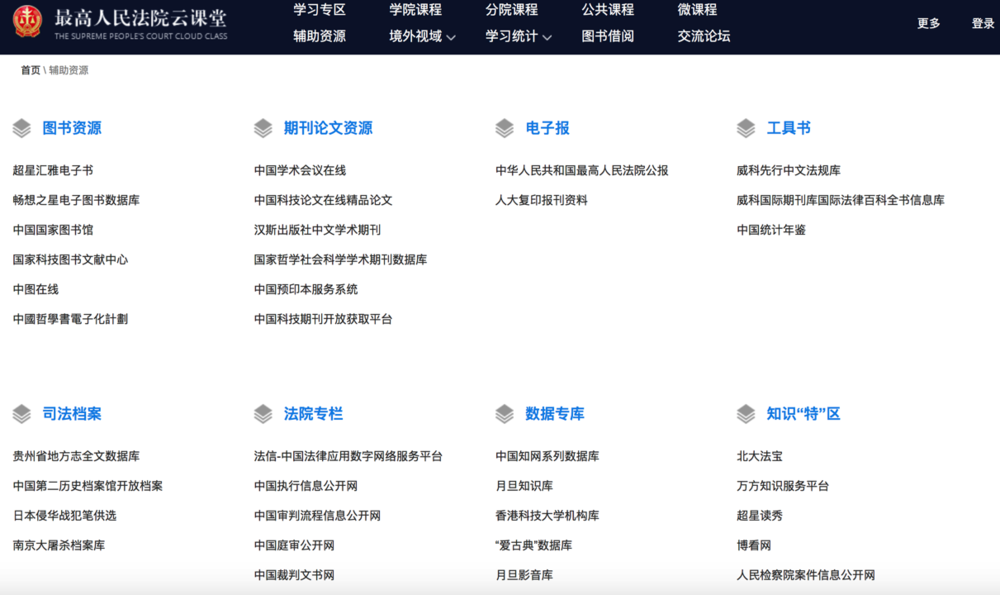Open 贵州省地方志全文数据库
Viewport: 1000px width, 595px height.
click(x=76, y=456)
